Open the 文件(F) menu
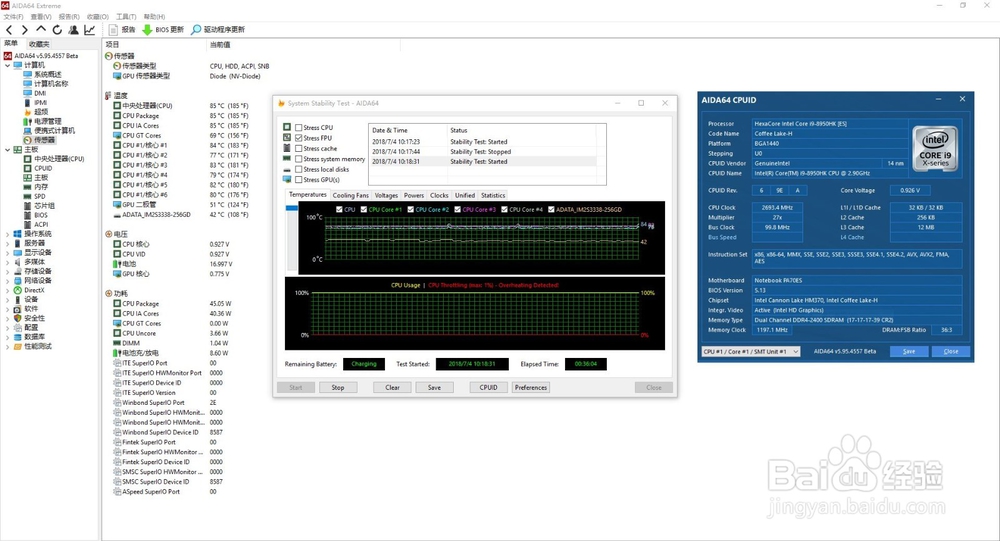The height and width of the screenshot is (541, 1000). tap(13, 17)
